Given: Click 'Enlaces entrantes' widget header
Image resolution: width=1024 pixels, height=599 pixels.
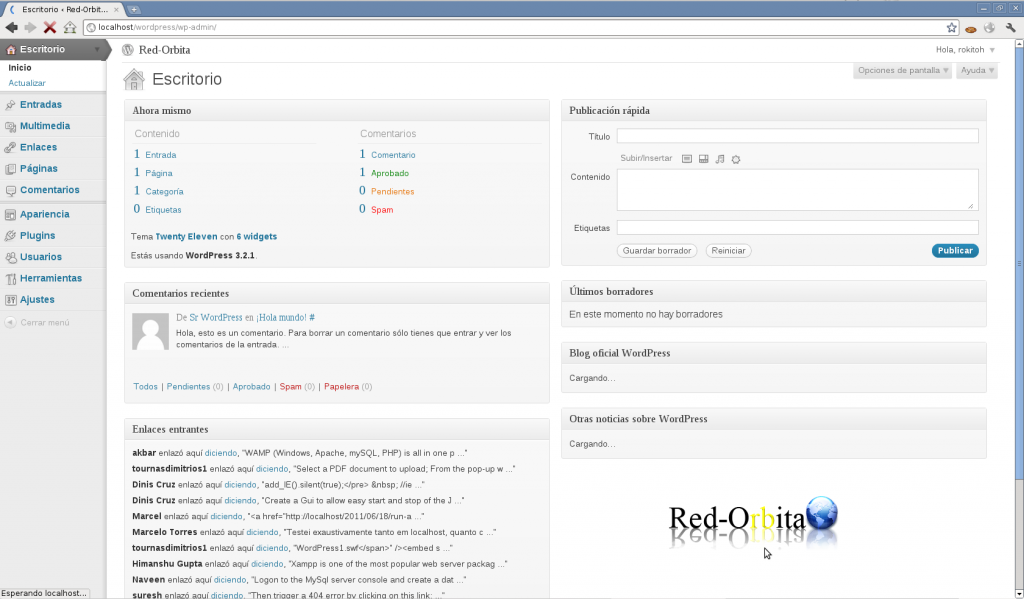Looking at the screenshot, I should (336, 429).
